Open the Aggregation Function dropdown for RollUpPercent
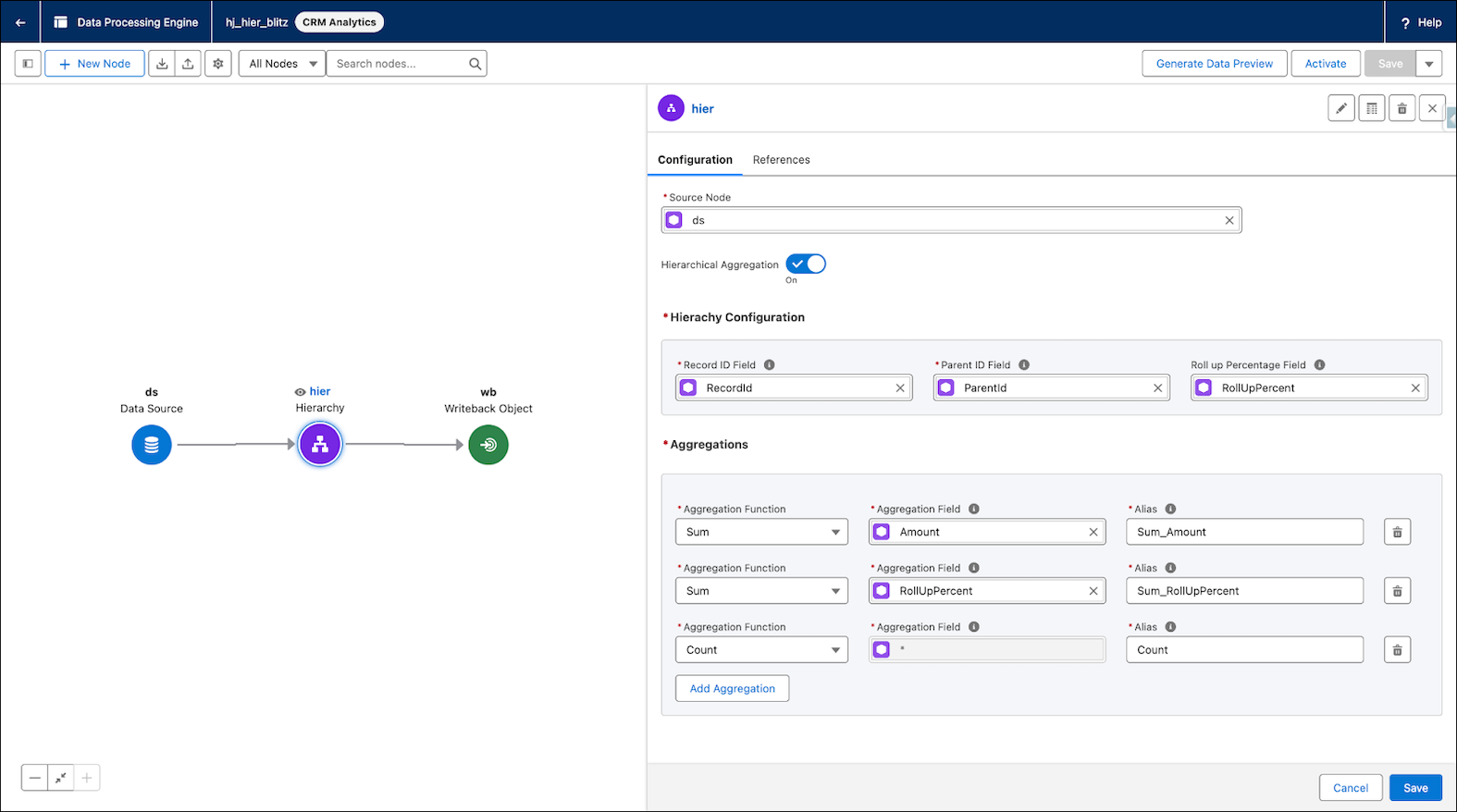The image size is (1457, 812). [x=761, y=591]
